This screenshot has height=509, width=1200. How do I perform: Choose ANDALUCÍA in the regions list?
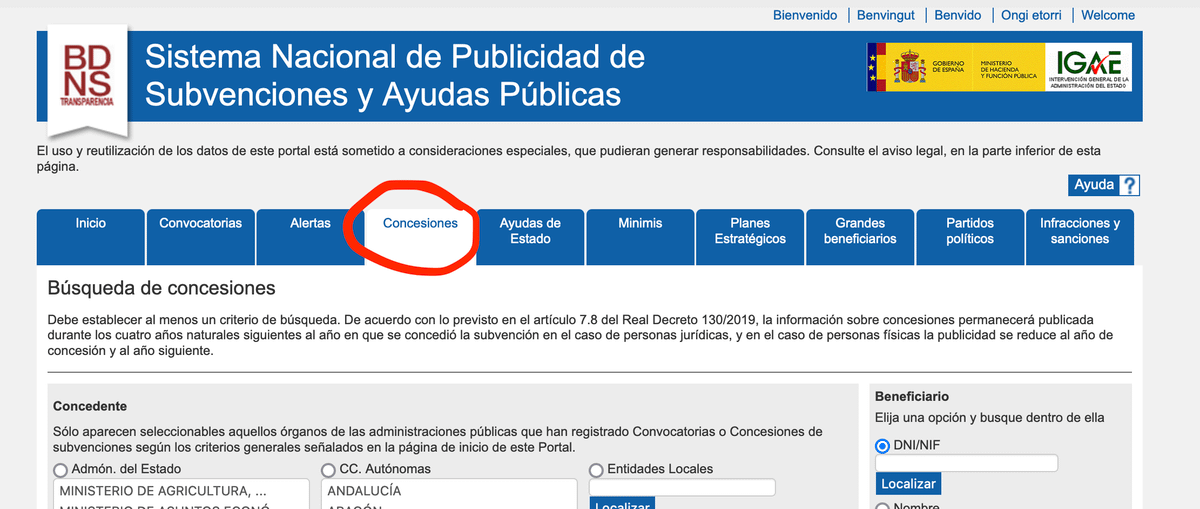[364, 491]
